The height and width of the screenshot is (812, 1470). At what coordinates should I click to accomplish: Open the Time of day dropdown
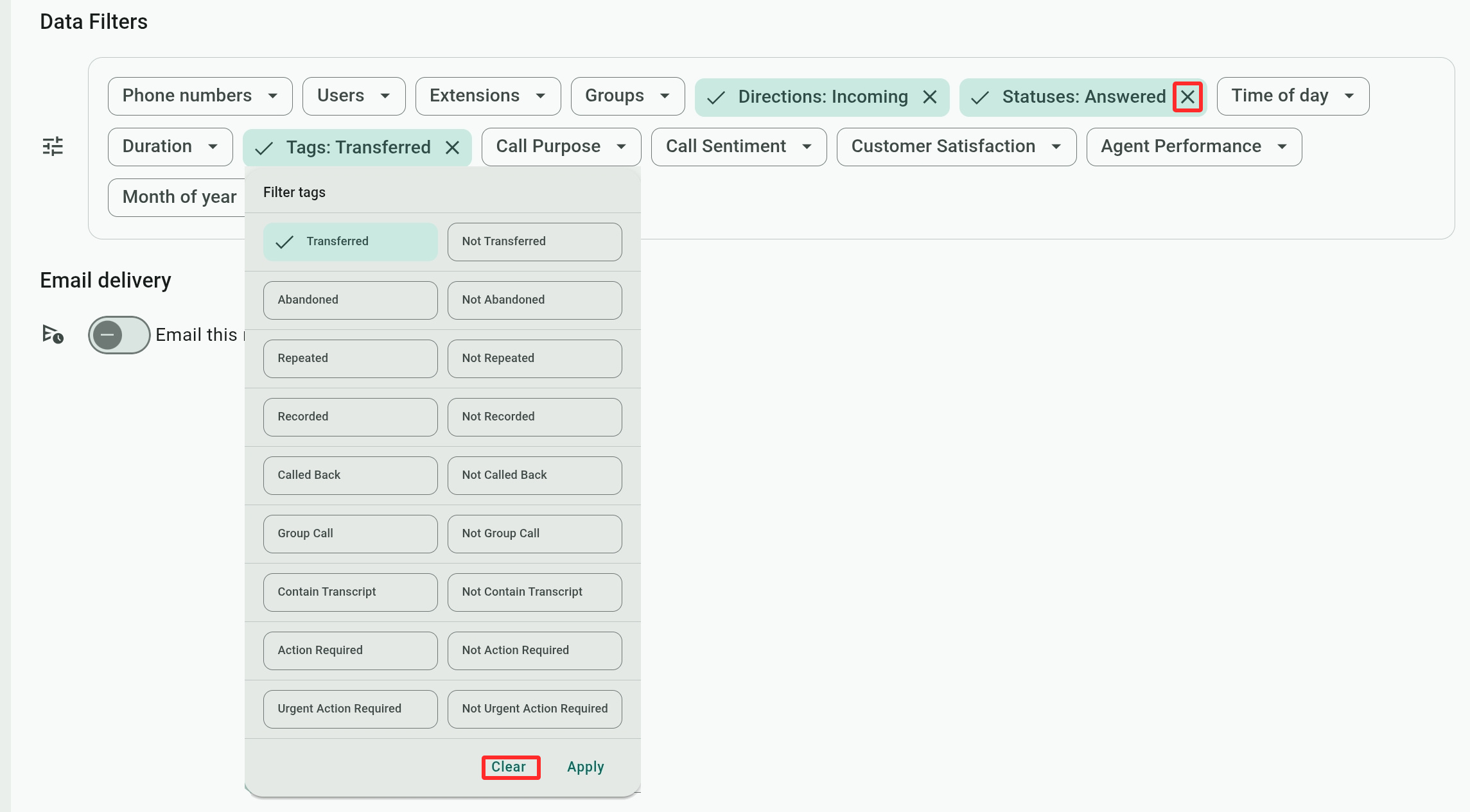(x=1292, y=96)
